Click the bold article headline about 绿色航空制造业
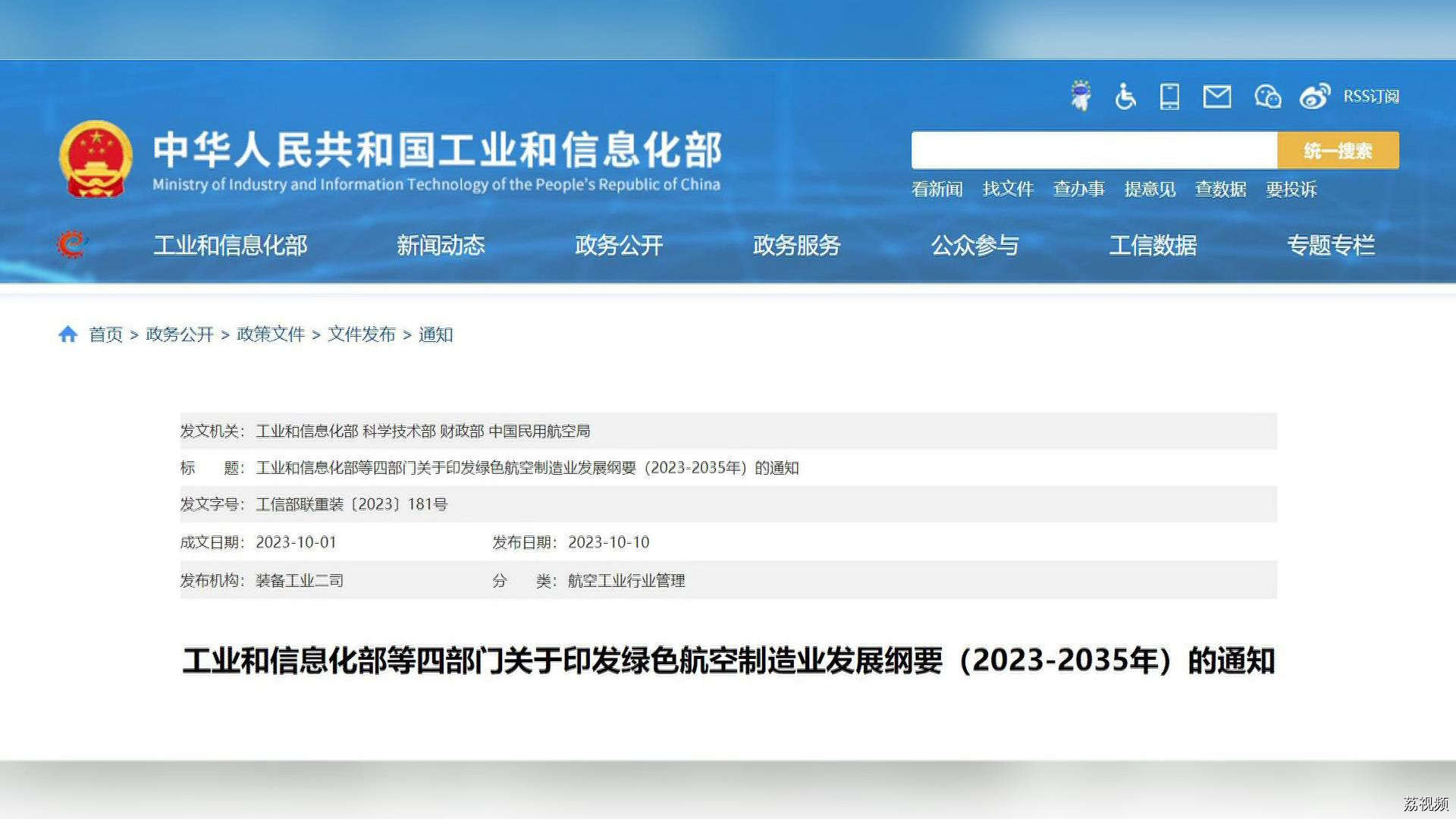Screen dimensions: 1456x819 (x=729, y=661)
